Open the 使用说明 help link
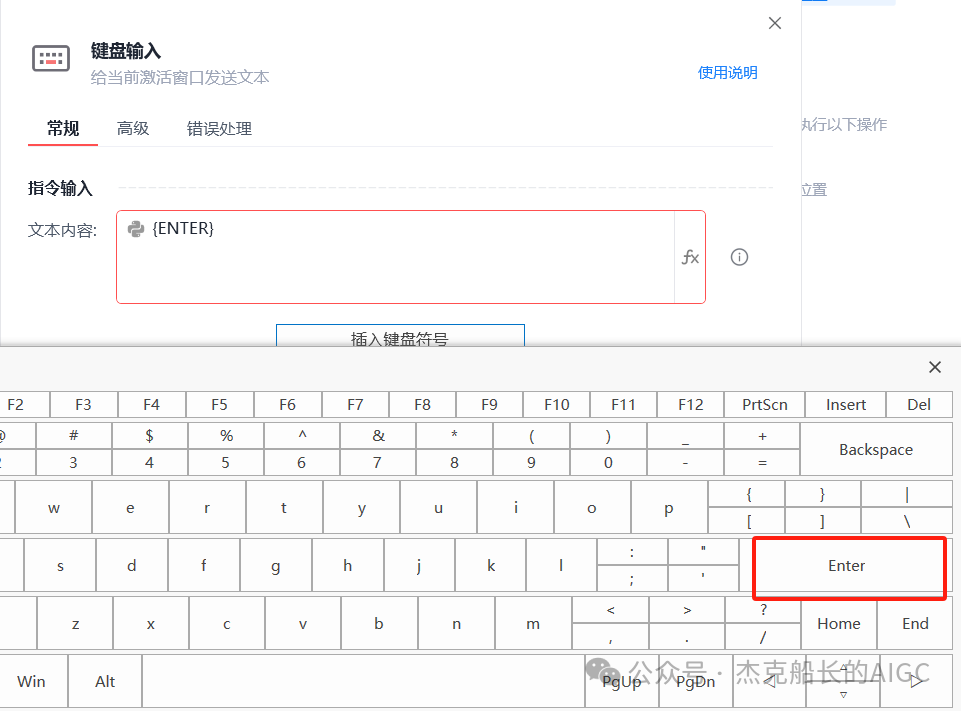The width and height of the screenshot is (961, 711). pyautogui.click(x=727, y=72)
